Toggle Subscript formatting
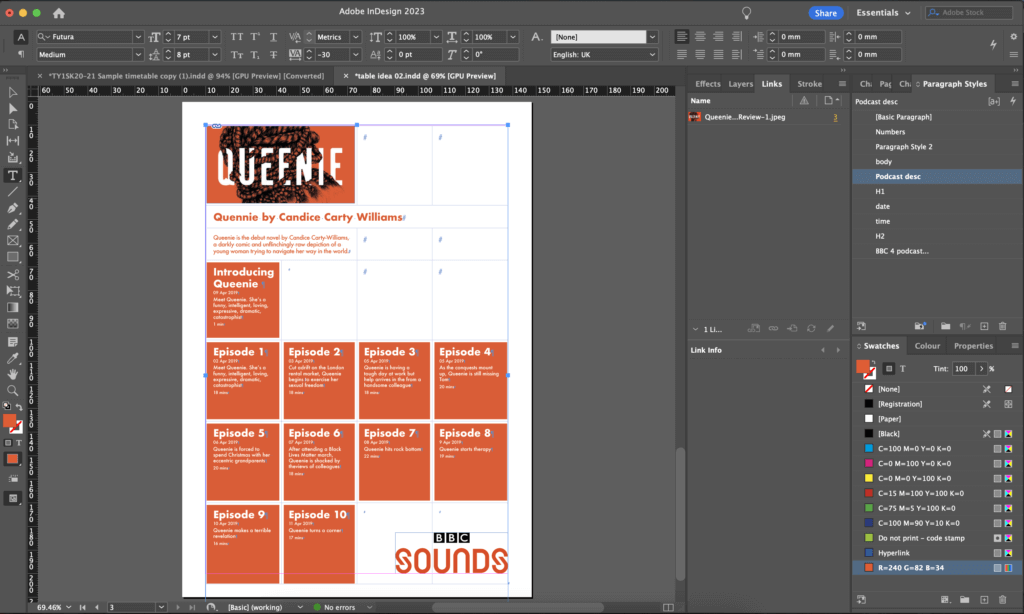Screen dimensions: 1024x614 (x=255, y=55)
